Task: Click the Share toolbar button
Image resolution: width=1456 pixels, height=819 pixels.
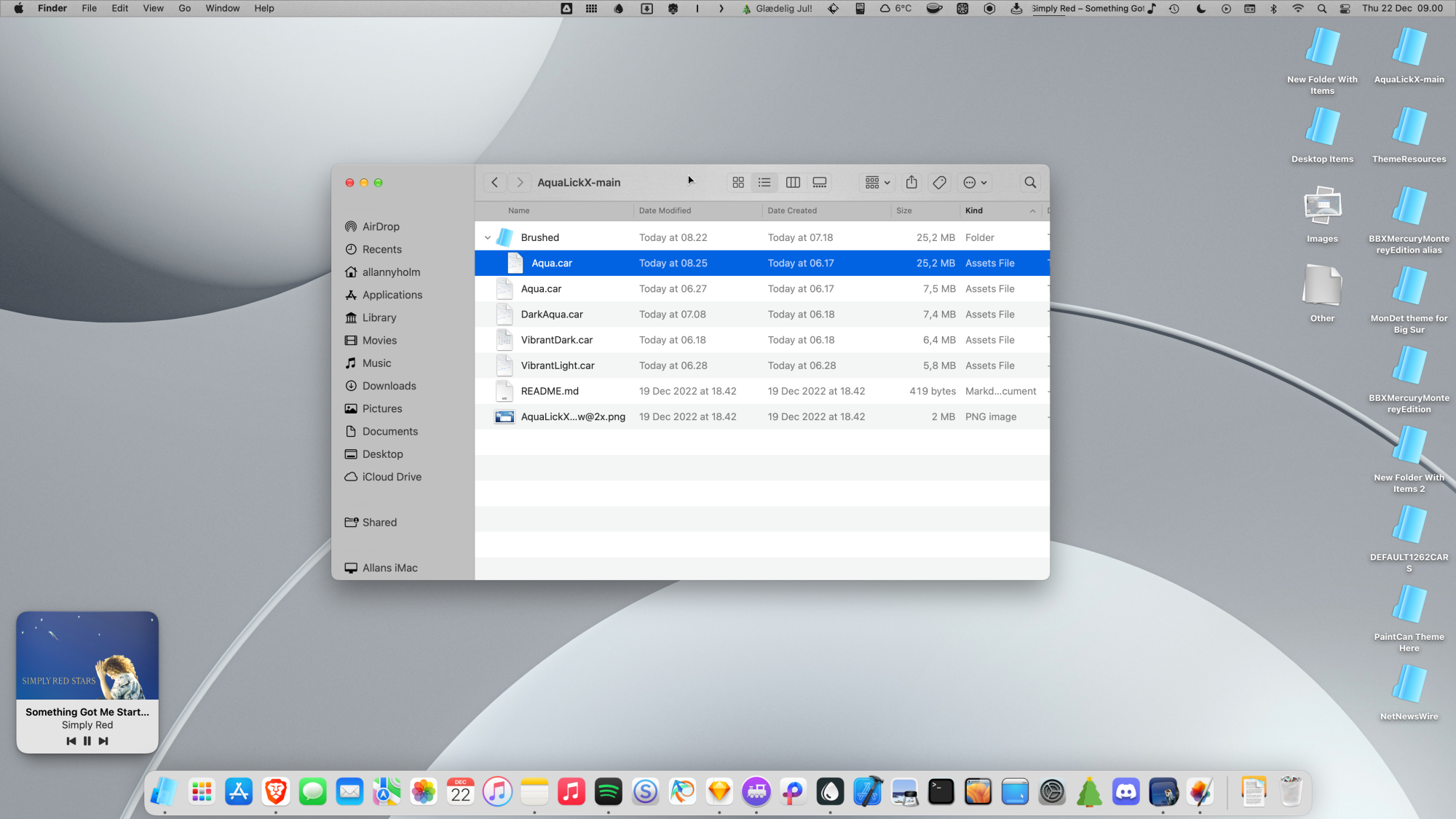Action: [x=911, y=183]
